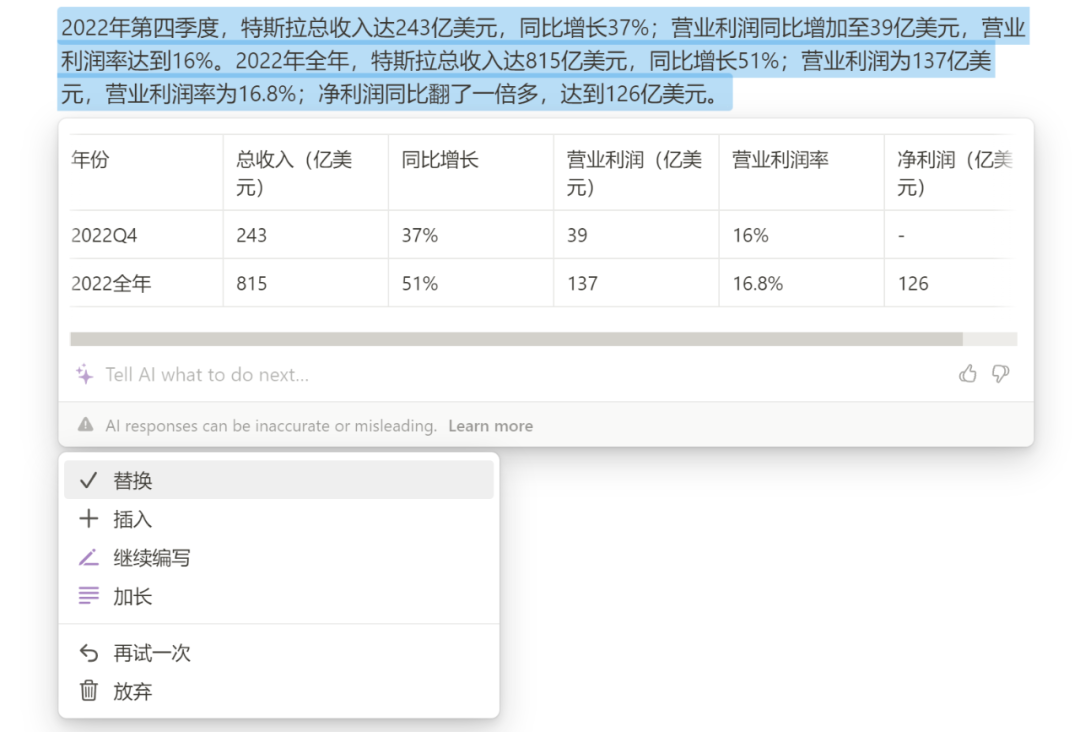Click the highlighted paragraph about 特斯拉总收入

point(543,61)
